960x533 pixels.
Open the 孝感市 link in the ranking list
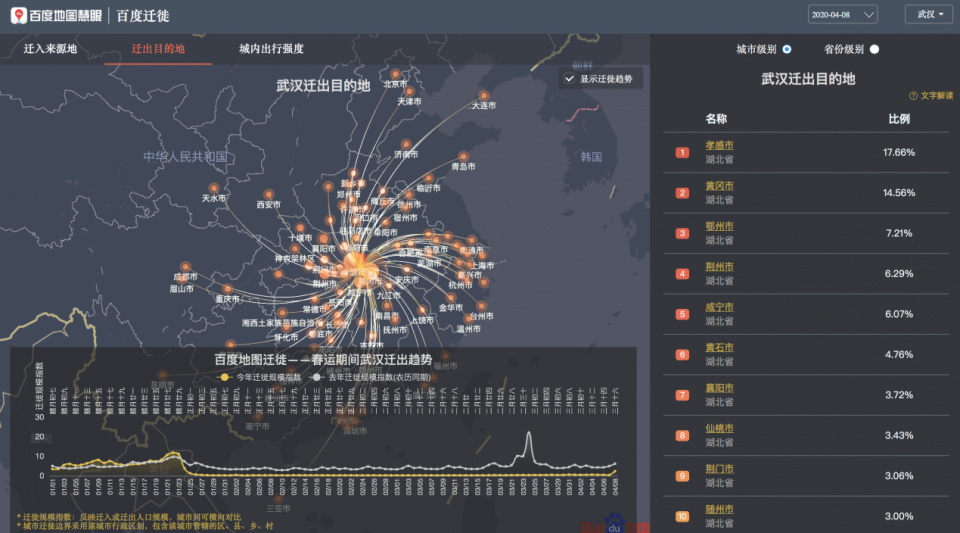pos(719,146)
